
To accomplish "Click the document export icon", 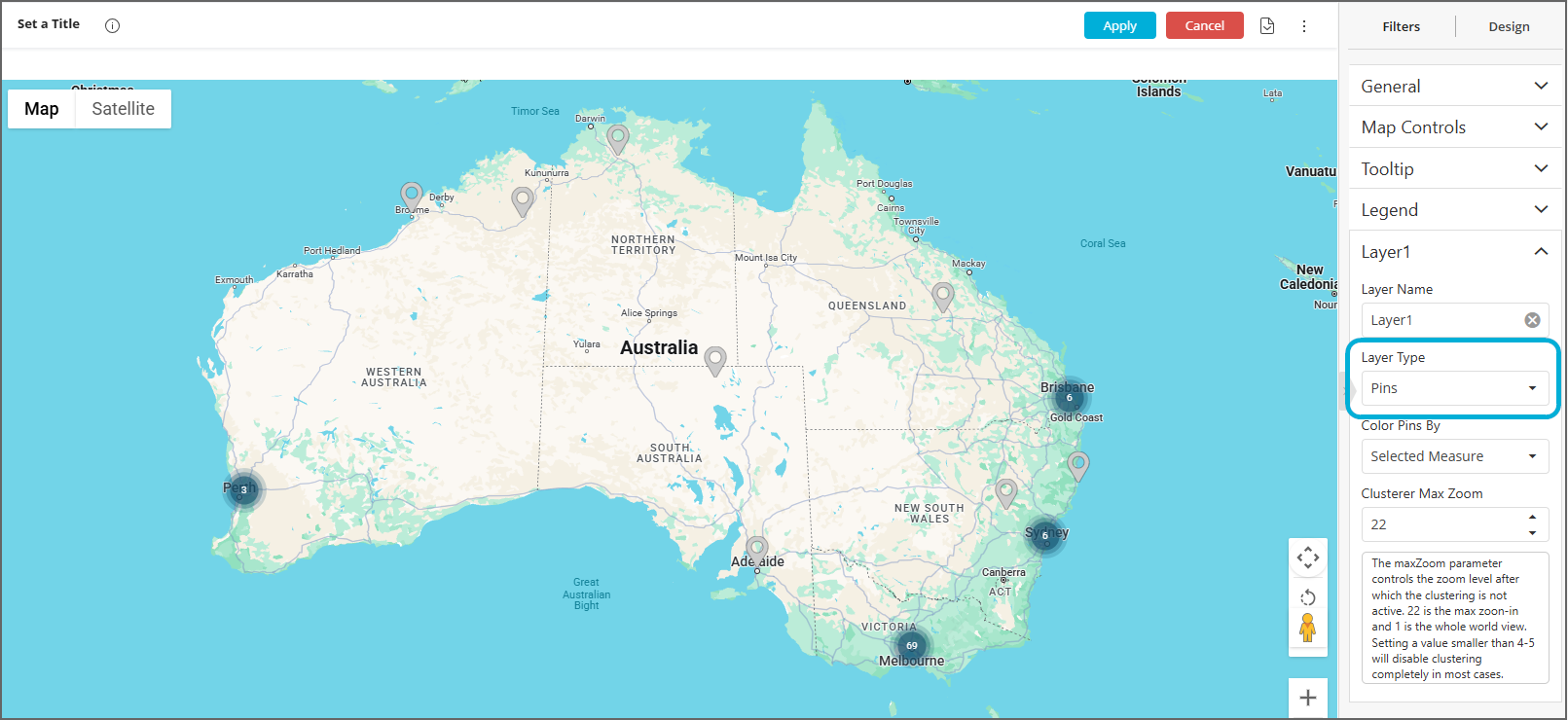I will (x=1267, y=26).
